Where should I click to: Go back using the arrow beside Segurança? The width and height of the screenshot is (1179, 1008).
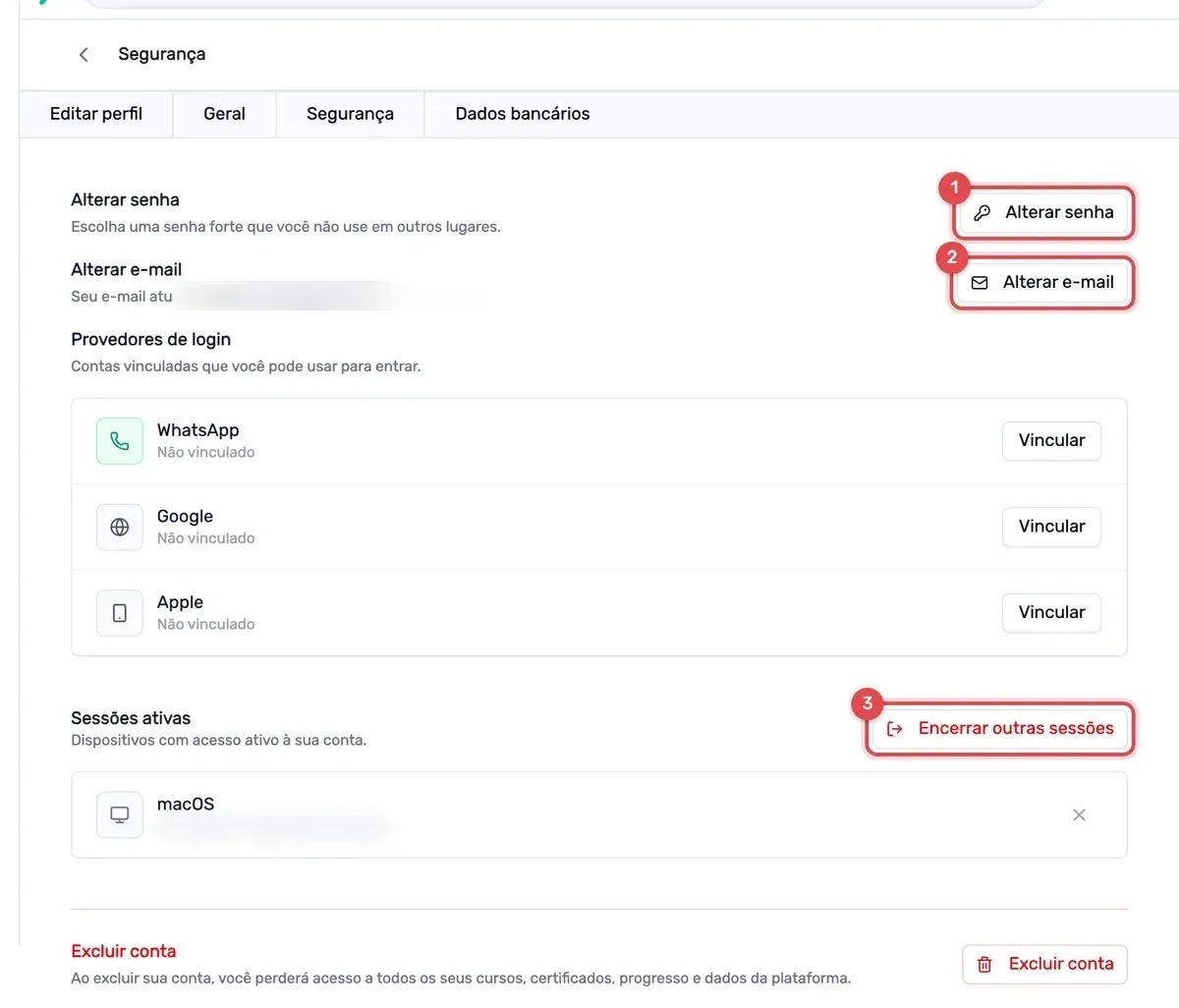click(84, 55)
